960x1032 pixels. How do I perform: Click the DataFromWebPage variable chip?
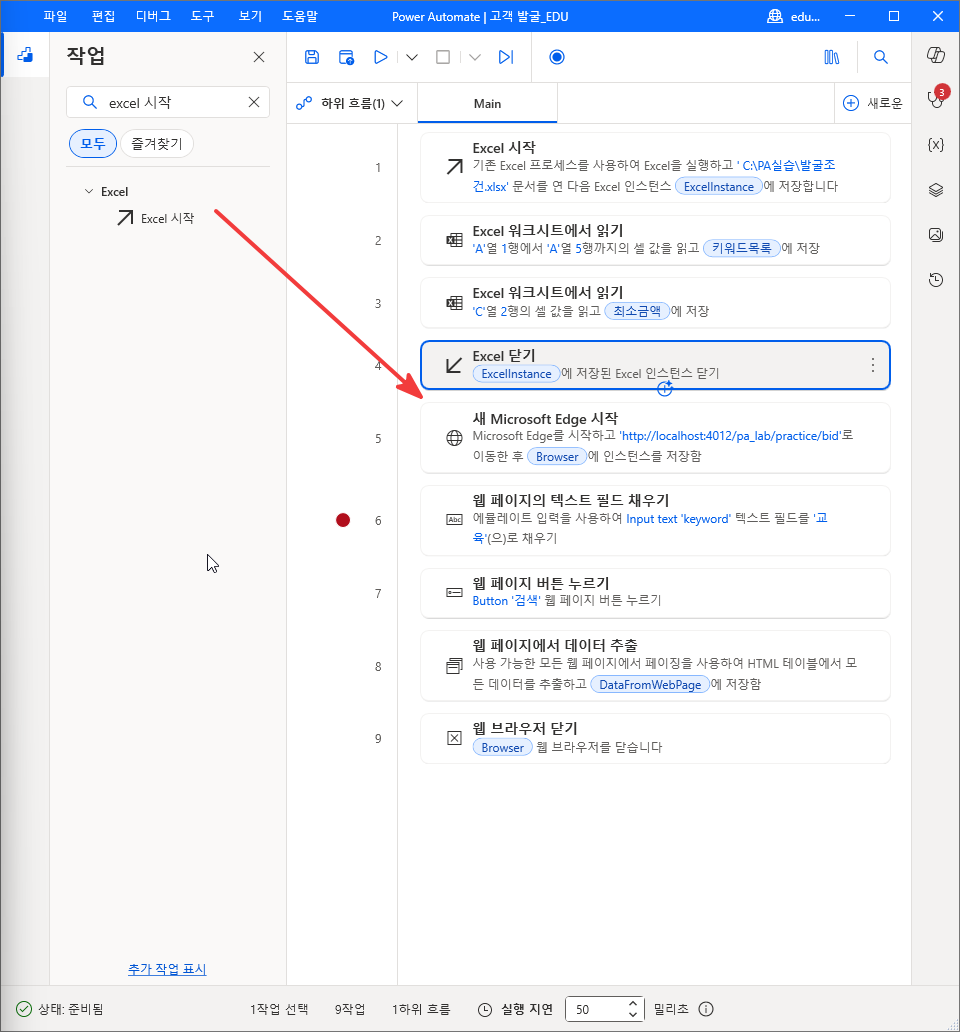(650, 684)
